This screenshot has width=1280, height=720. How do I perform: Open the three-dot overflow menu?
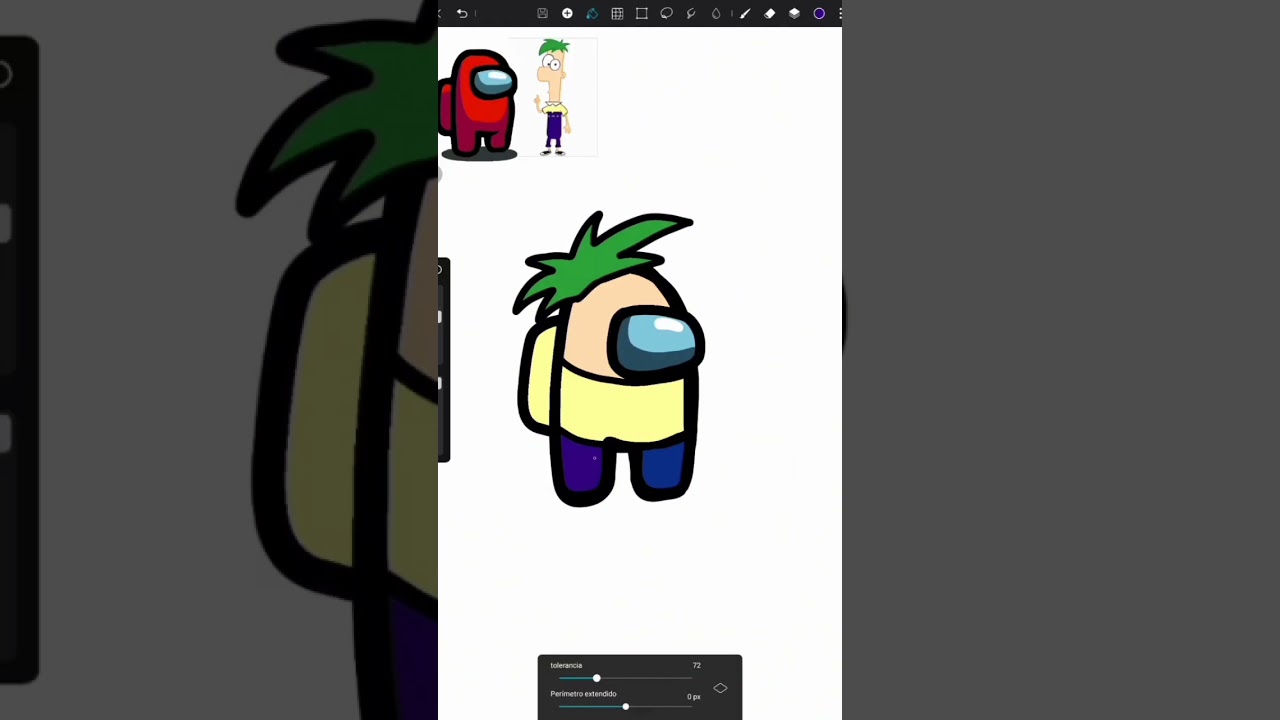[x=840, y=13]
